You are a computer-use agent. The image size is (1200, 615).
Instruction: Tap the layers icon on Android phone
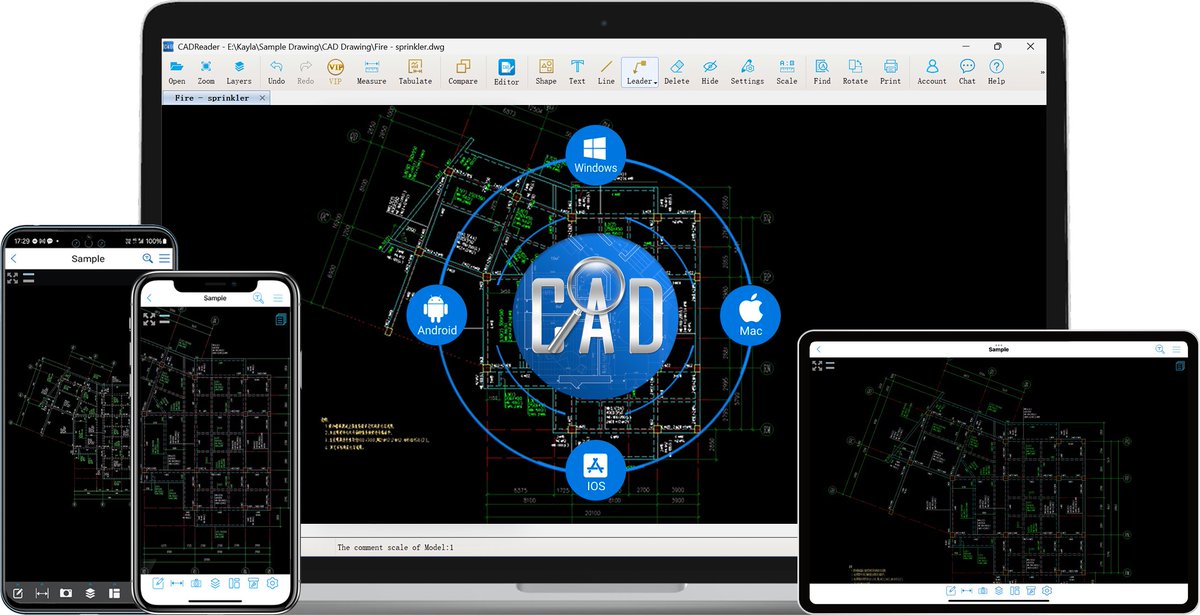click(x=90, y=593)
